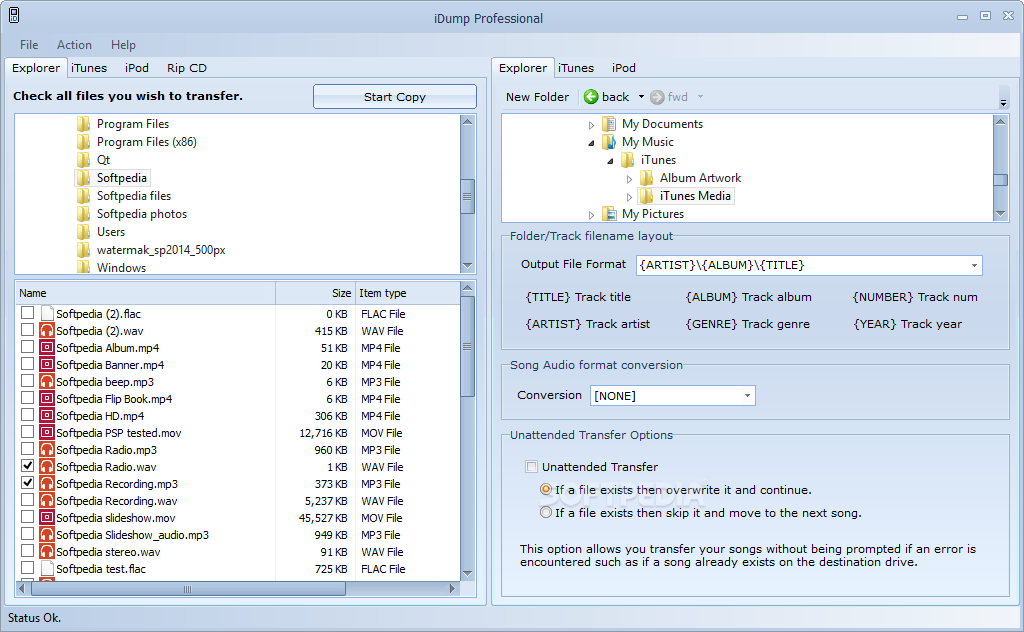Viewport: 1024px width, 632px height.
Task: Select the Users folder in tree
Action: [x=111, y=232]
